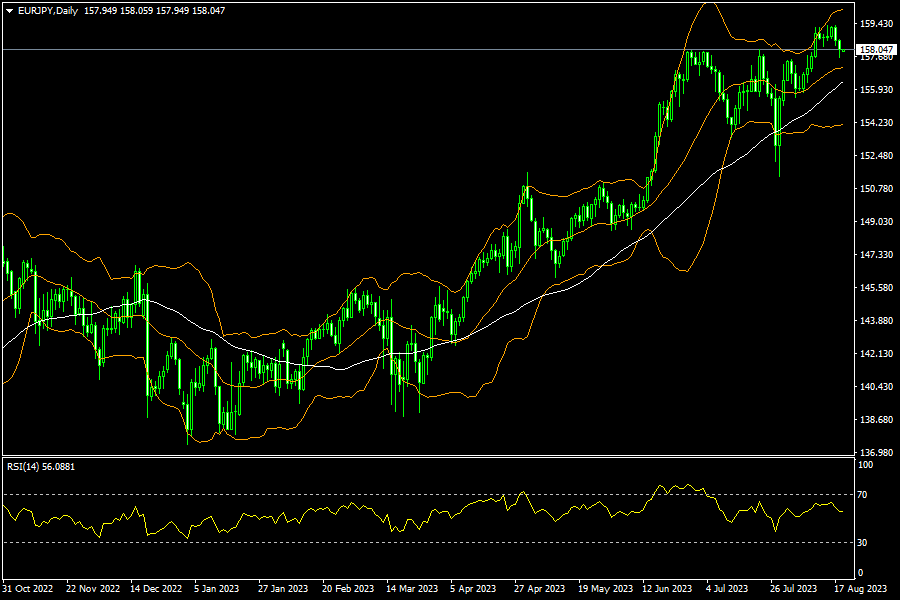Click the triangle arrow beside EURJPY,Daily

click(x=9, y=11)
